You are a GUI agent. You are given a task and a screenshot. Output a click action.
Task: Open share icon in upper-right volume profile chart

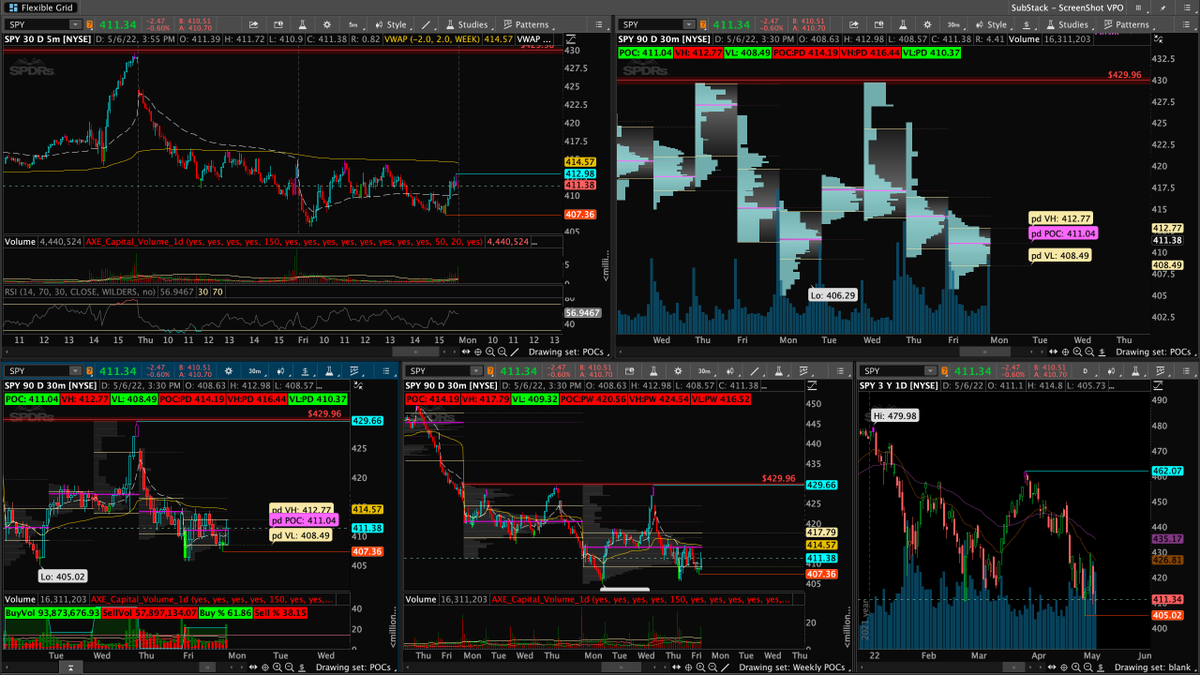[x=853, y=24]
